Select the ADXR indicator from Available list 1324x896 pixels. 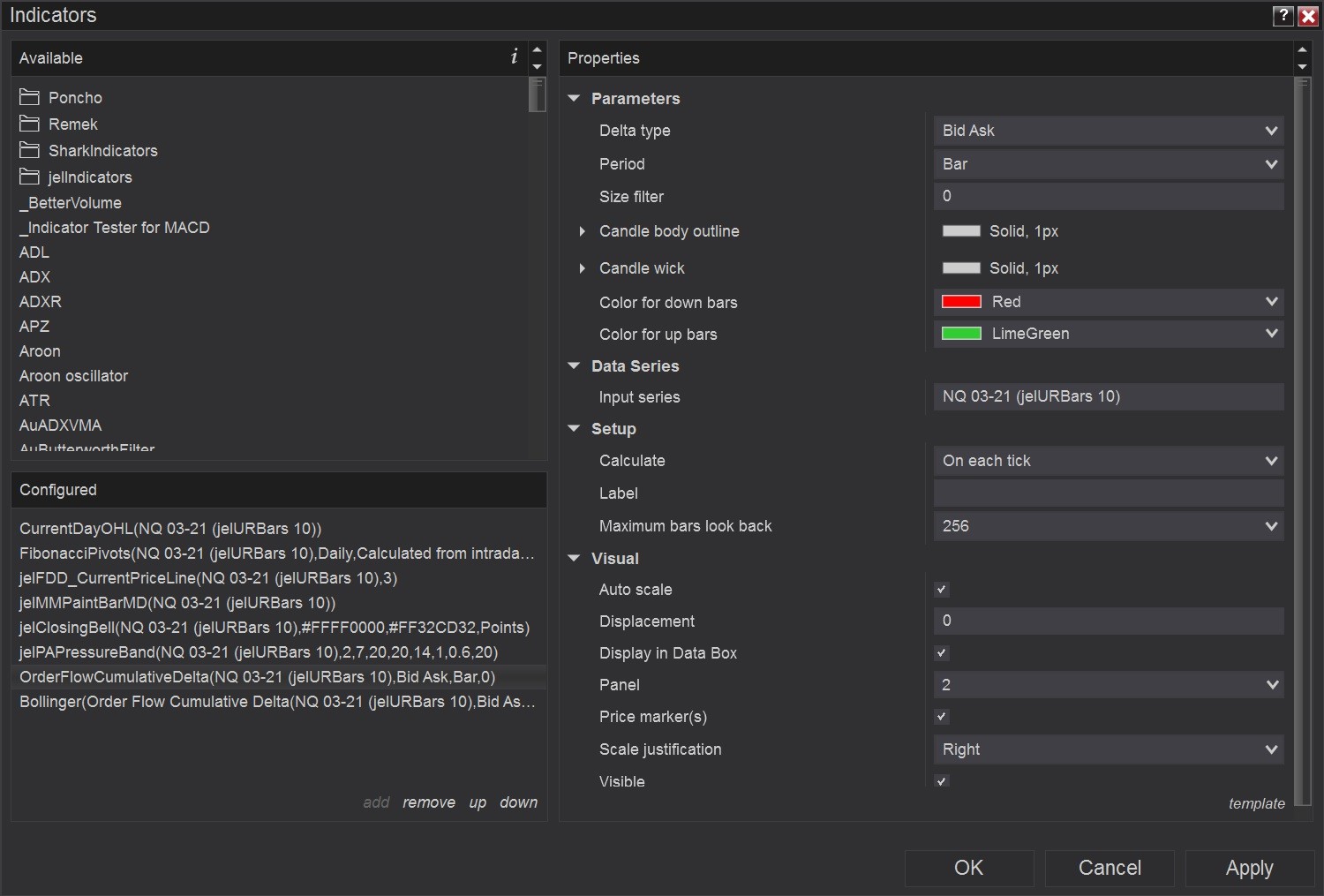tap(41, 302)
